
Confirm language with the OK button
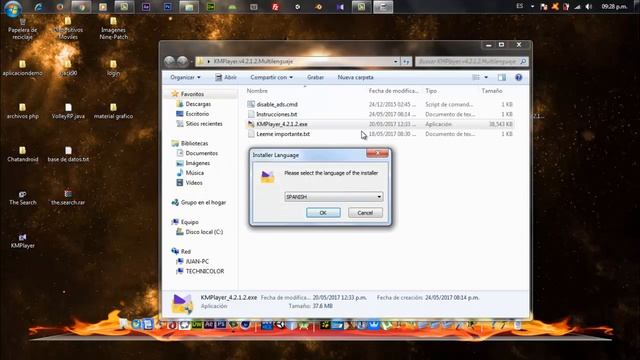(x=323, y=213)
